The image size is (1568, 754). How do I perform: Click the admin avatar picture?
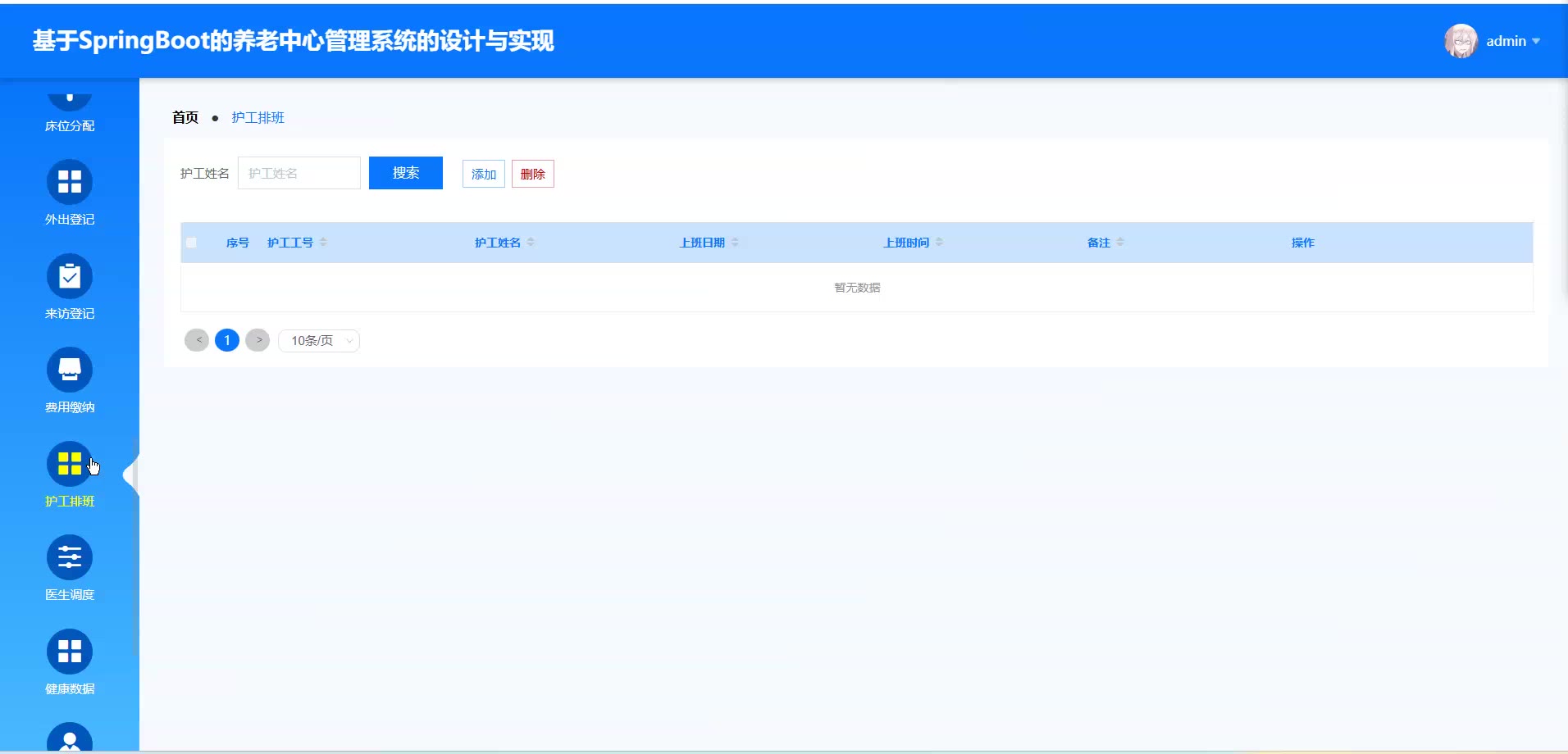1461,41
